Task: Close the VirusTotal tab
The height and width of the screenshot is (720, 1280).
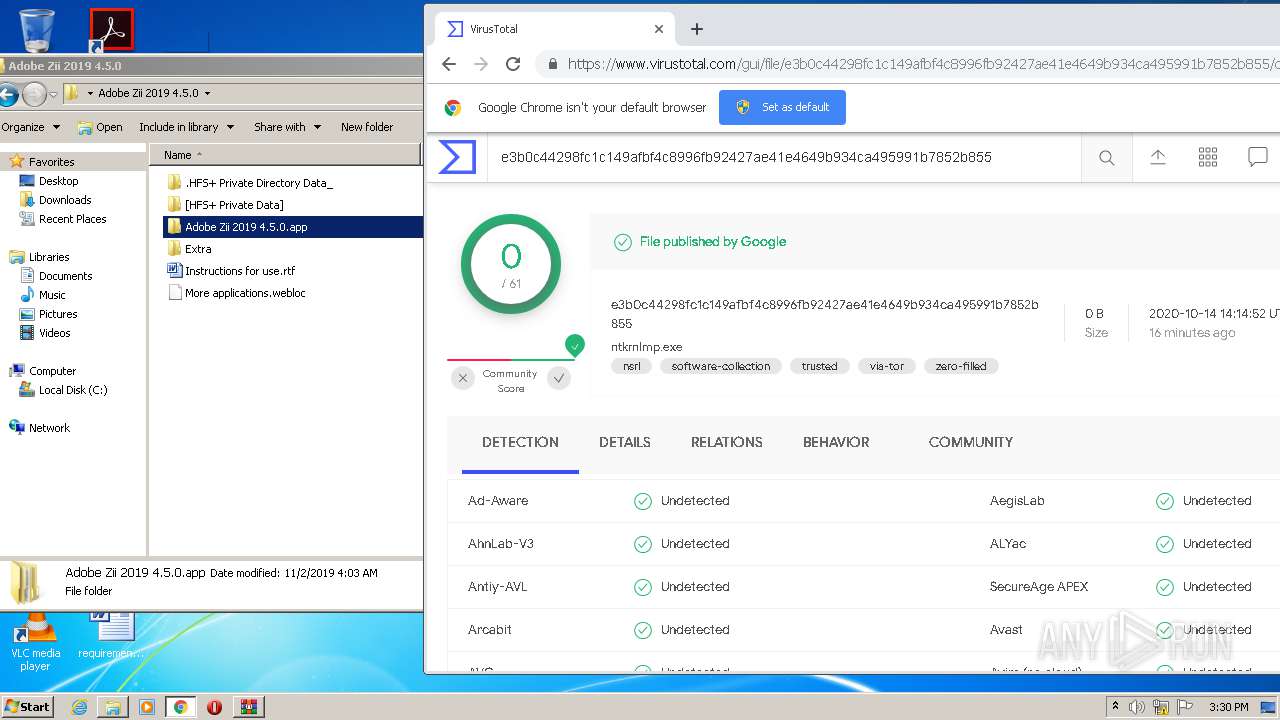Action: 659,29
